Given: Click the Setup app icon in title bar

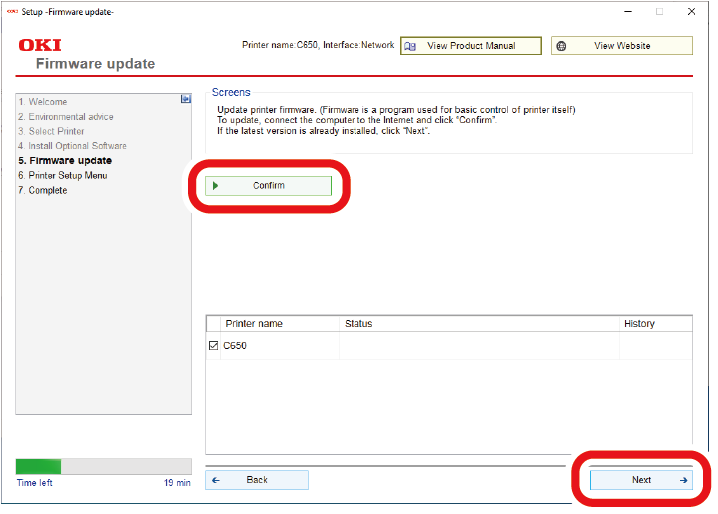Looking at the screenshot, I should [12, 11].
